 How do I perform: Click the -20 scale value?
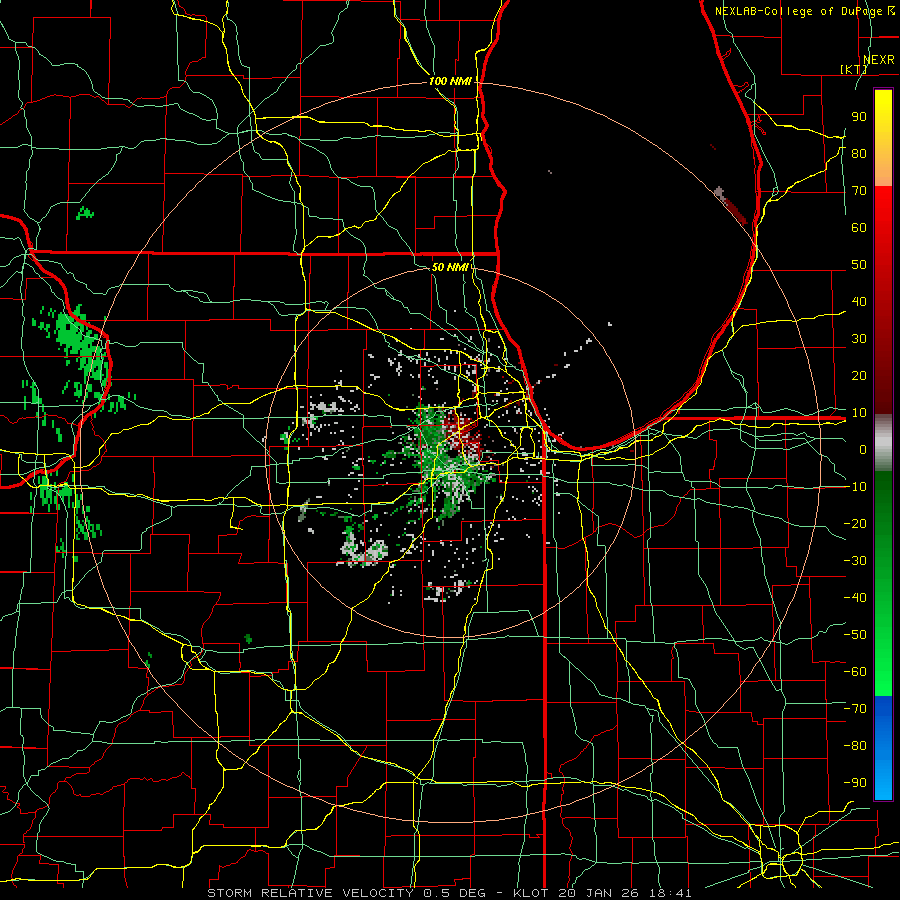tap(855, 523)
